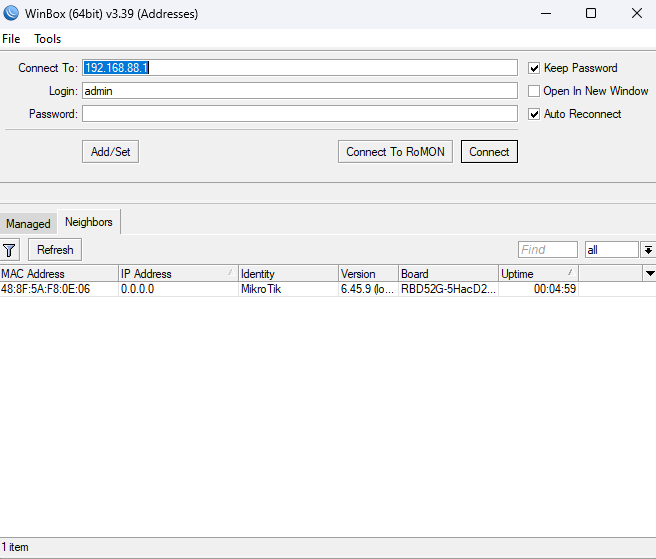The image size is (656, 559).
Task: Sort by the IP Address column header
Action: click(x=179, y=274)
